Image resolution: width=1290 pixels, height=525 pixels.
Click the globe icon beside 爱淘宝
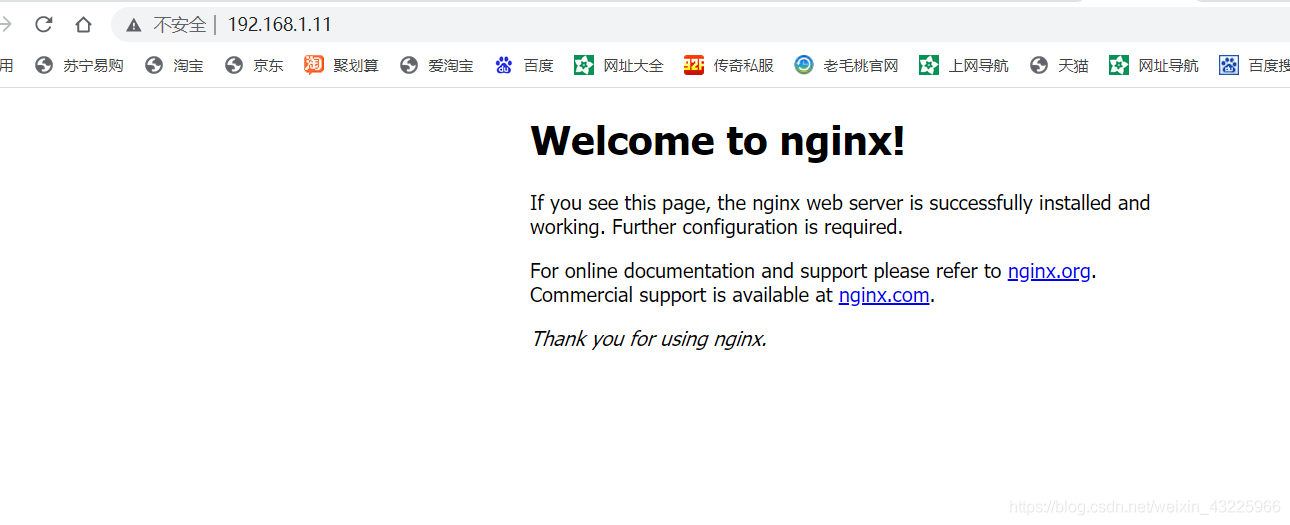408,65
